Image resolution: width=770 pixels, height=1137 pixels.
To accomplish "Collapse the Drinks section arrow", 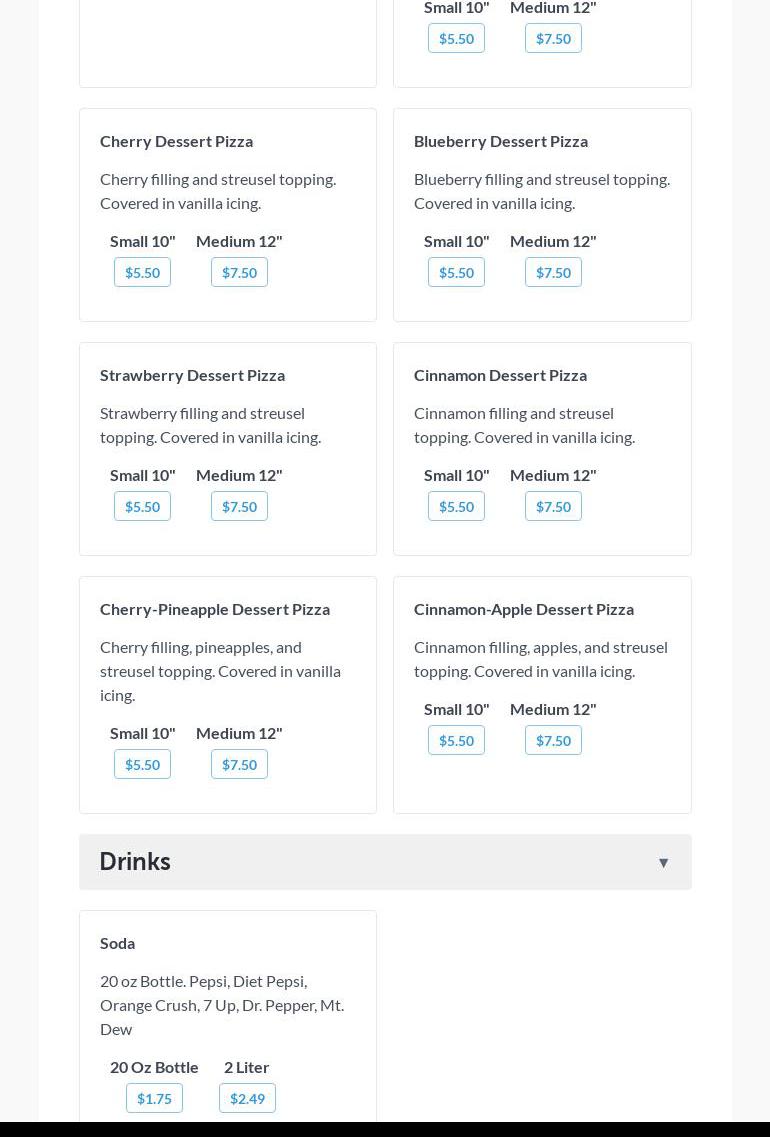I will [663, 862].
